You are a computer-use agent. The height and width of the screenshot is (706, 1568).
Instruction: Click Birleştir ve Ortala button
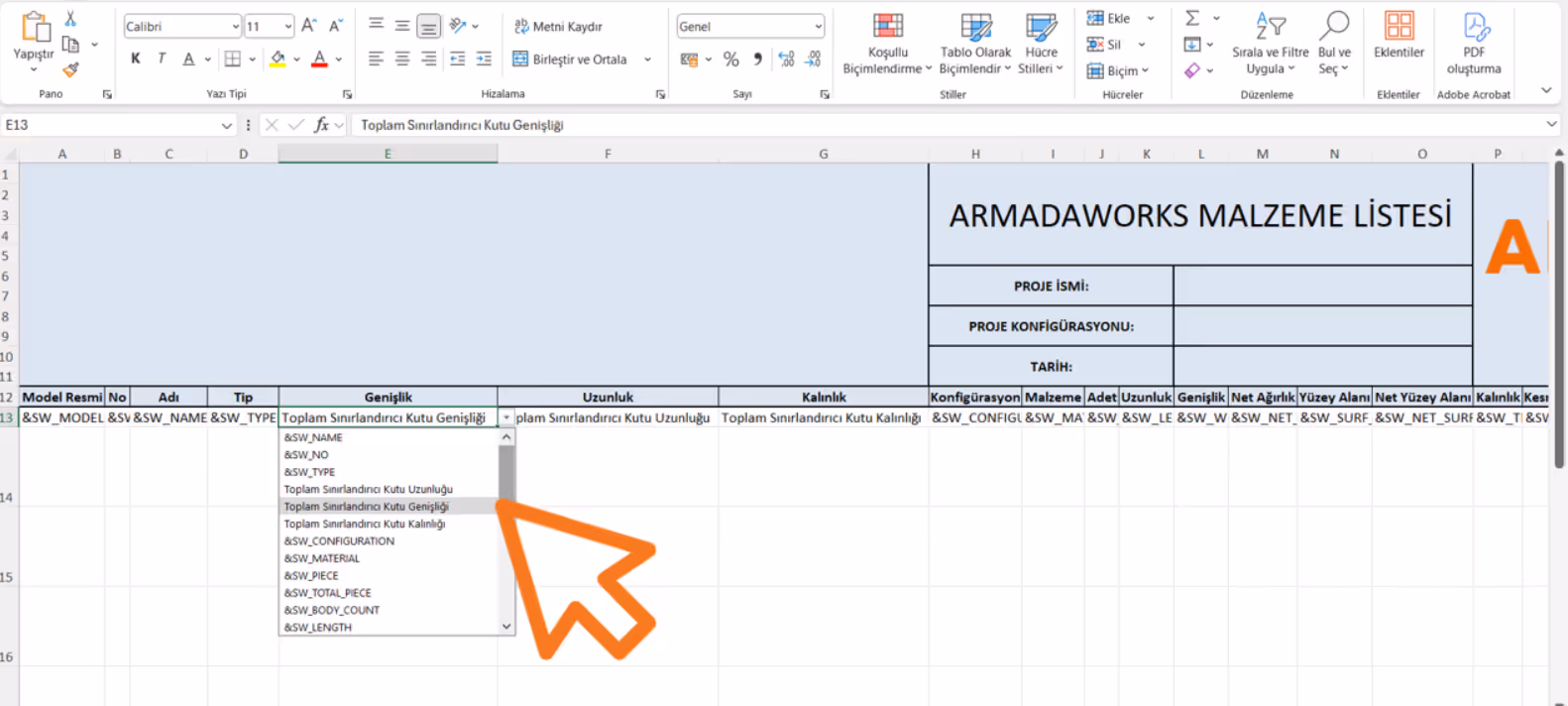tap(569, 59)
